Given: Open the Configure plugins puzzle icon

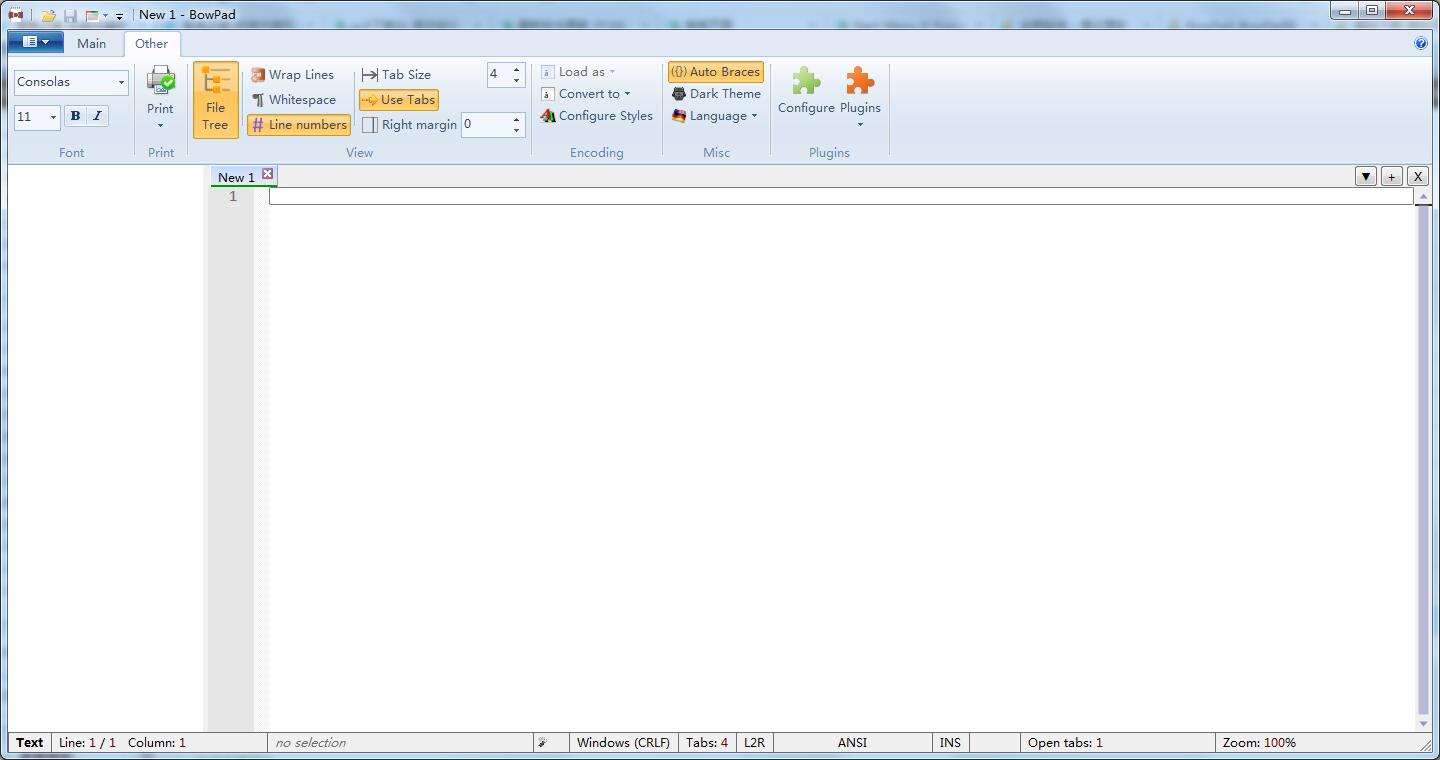Looking at the screenshot, I should tap(806, 82).
